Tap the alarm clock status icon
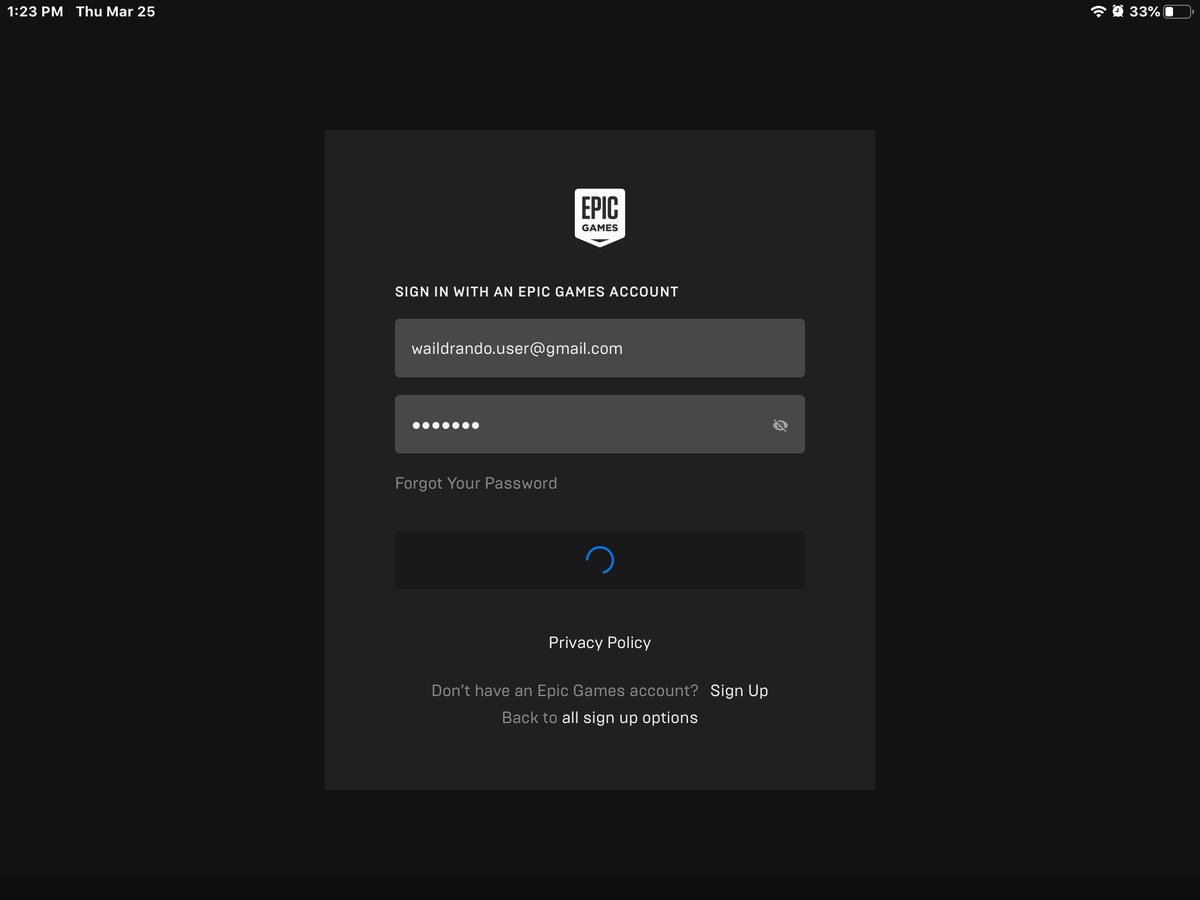Screen dimensions: 1200x900 click(x=1118, y=11)
